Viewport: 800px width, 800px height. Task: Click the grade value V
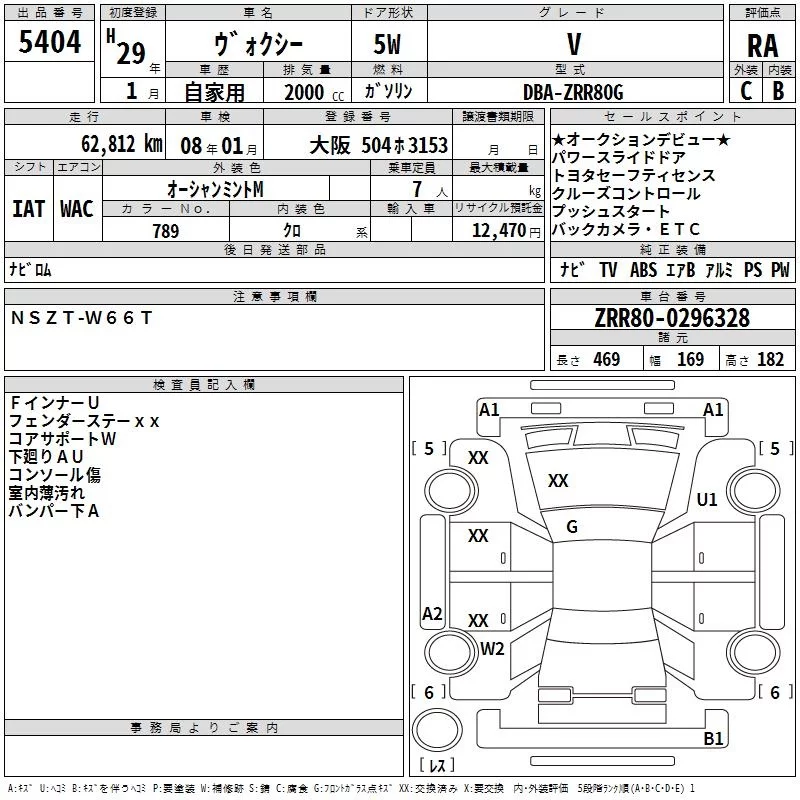574,44
